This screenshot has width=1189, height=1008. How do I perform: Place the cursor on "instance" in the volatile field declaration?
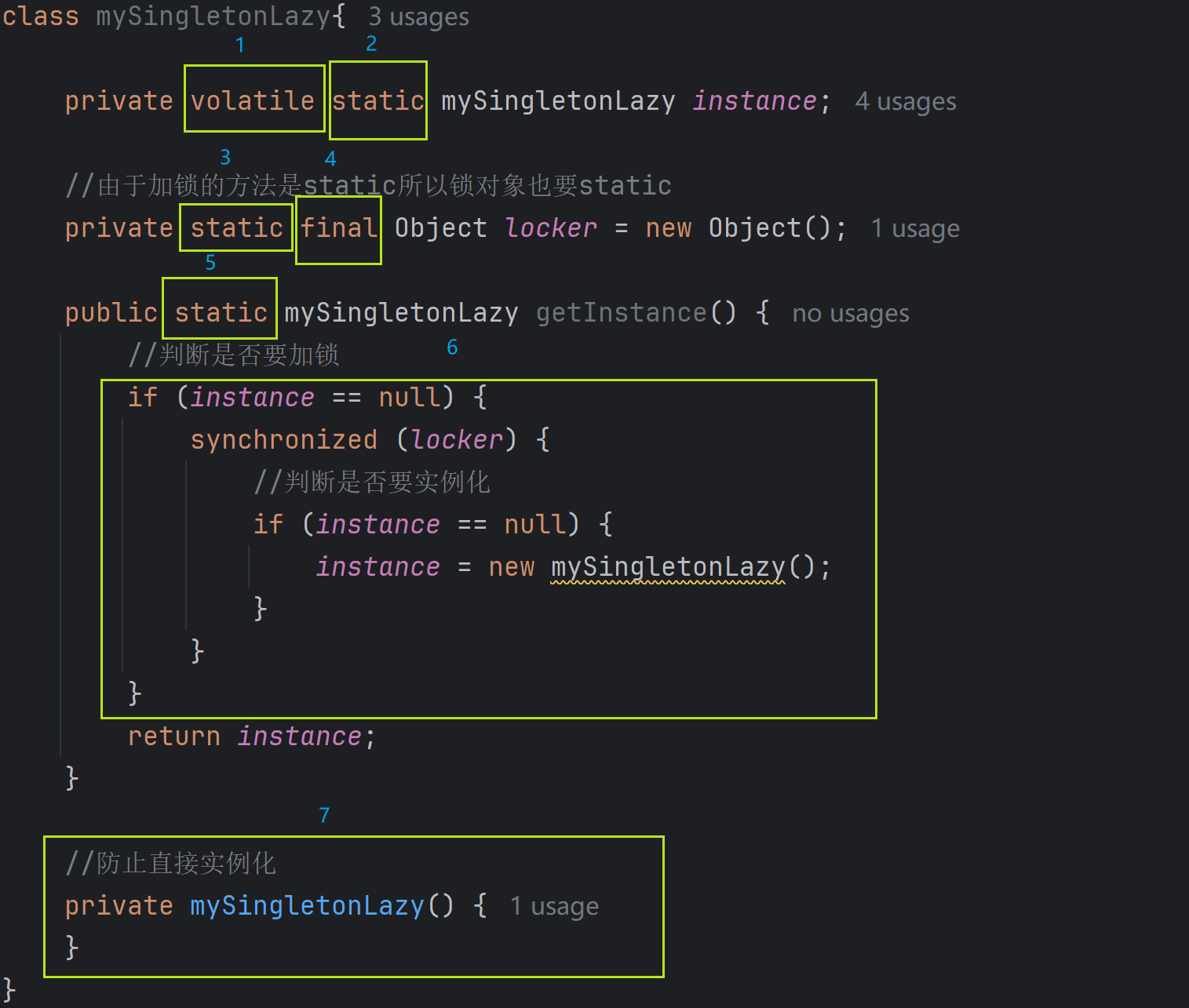754,100
